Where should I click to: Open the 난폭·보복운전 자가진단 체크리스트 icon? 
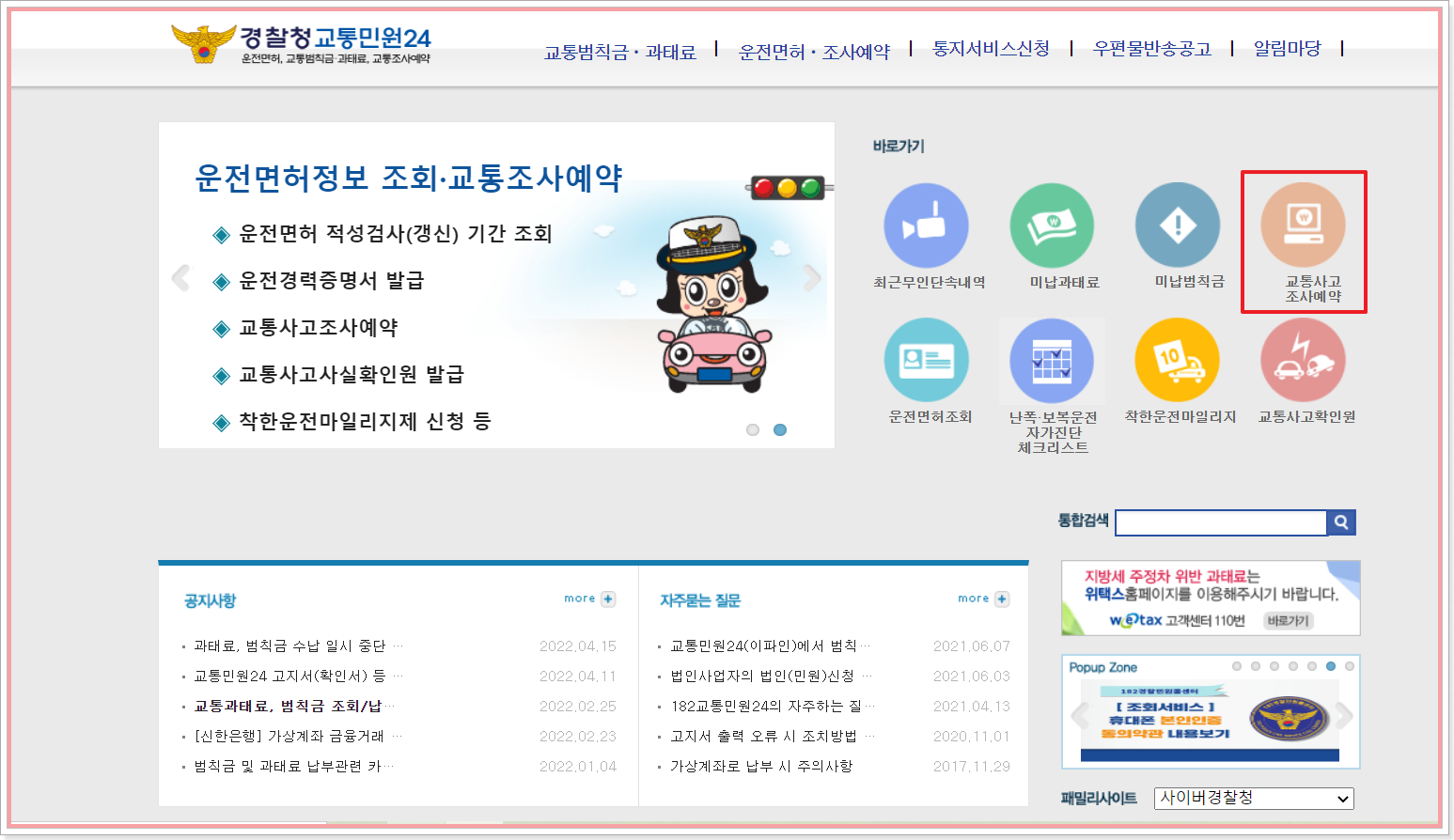pos(1053,360)
